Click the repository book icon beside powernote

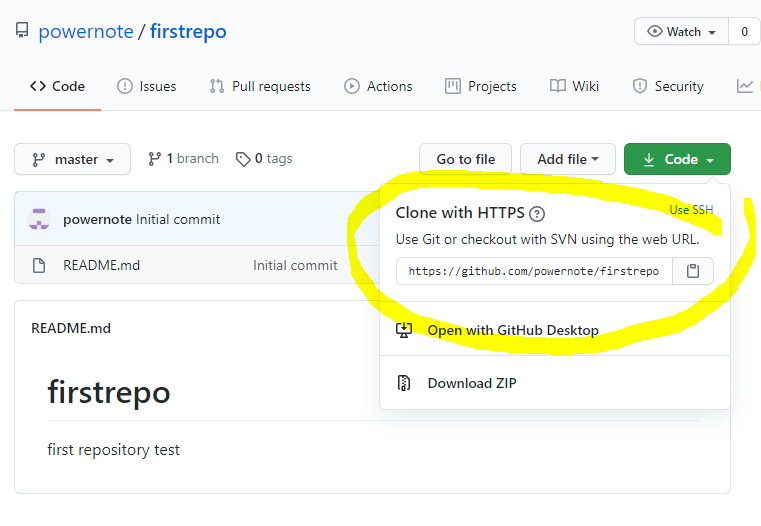[x=22, y=31]
